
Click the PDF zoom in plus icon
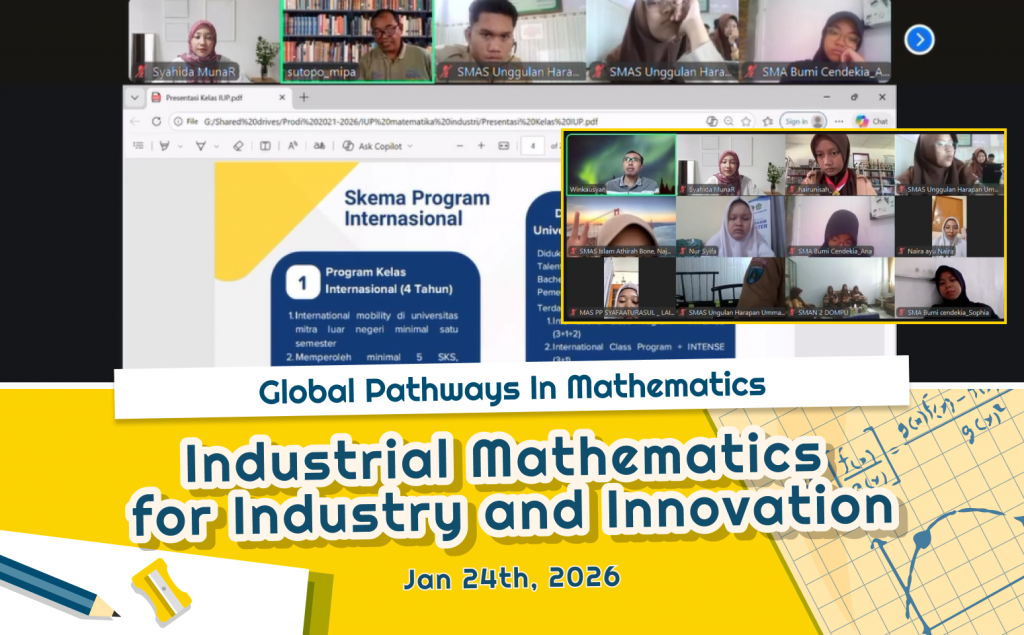[481, 145]
